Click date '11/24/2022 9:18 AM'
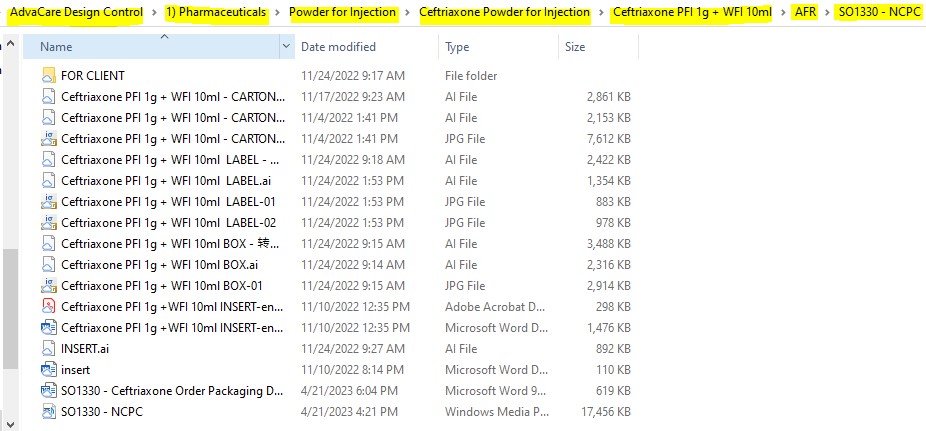Screen dimensions: 926x431 point(353,159)
